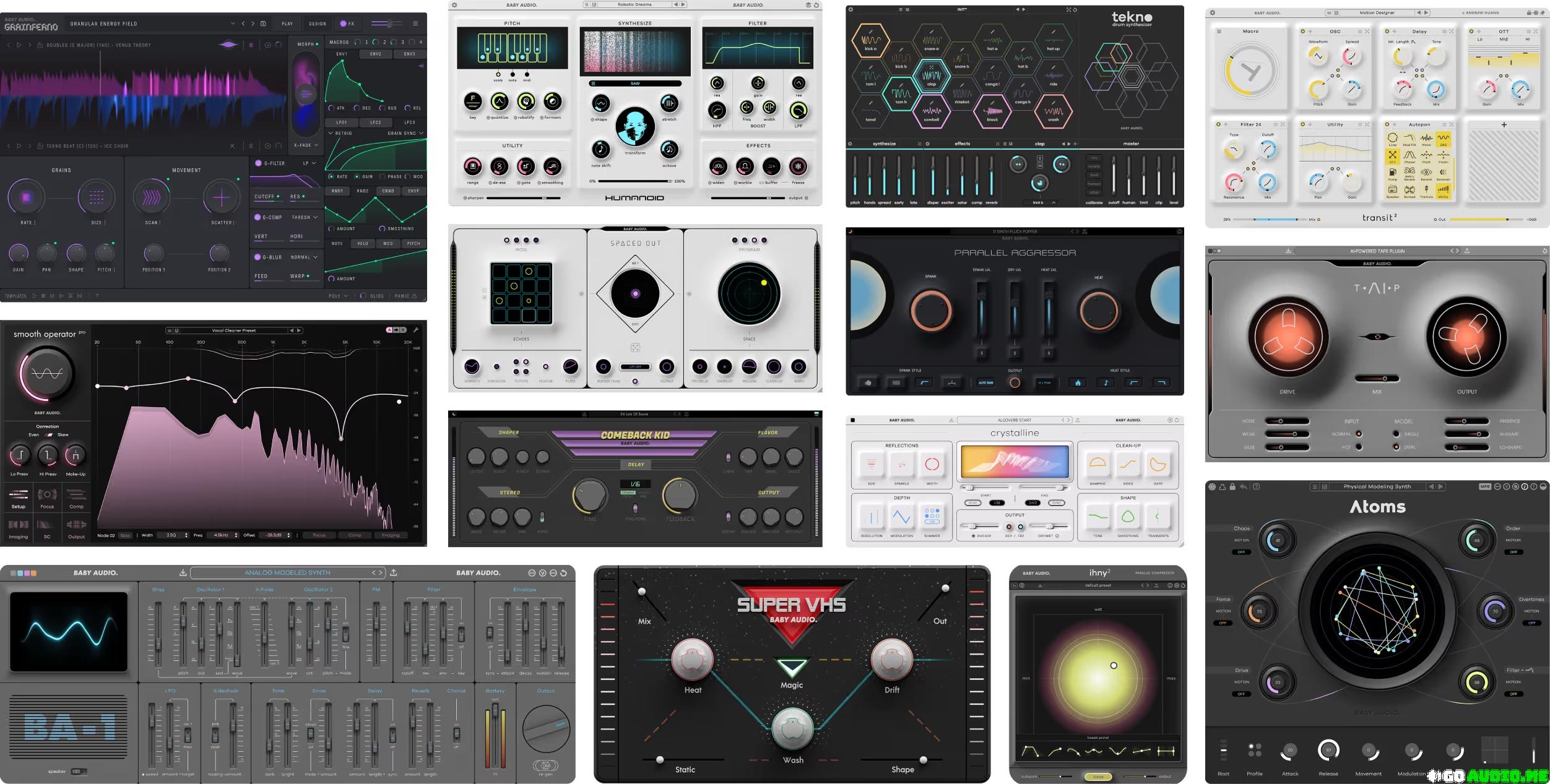Open the GRAIN SYNC dropdown
The image size is (1550, 784).
click(x=405, y=133)
